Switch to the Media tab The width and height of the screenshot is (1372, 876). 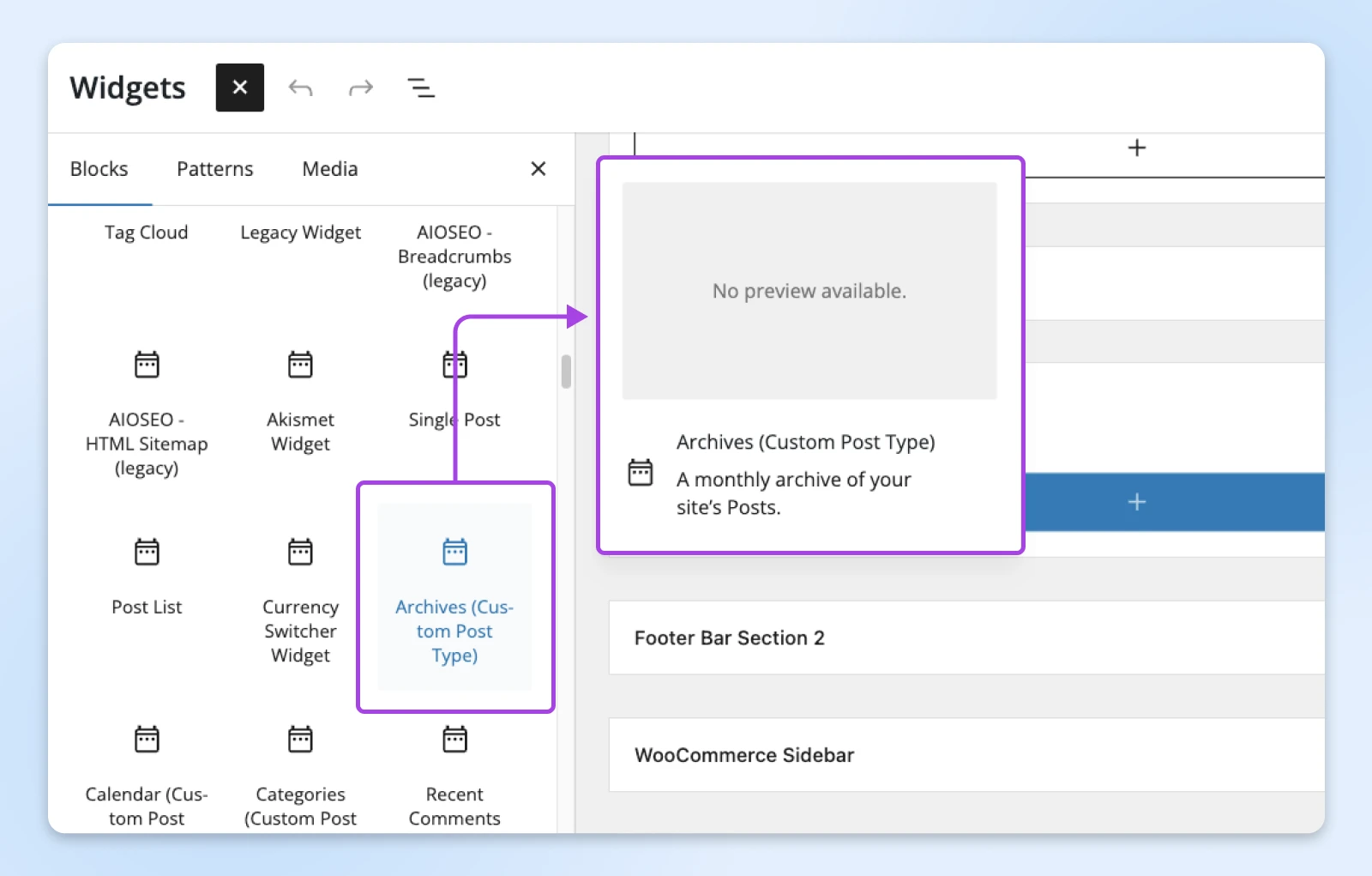coord(329,169)
